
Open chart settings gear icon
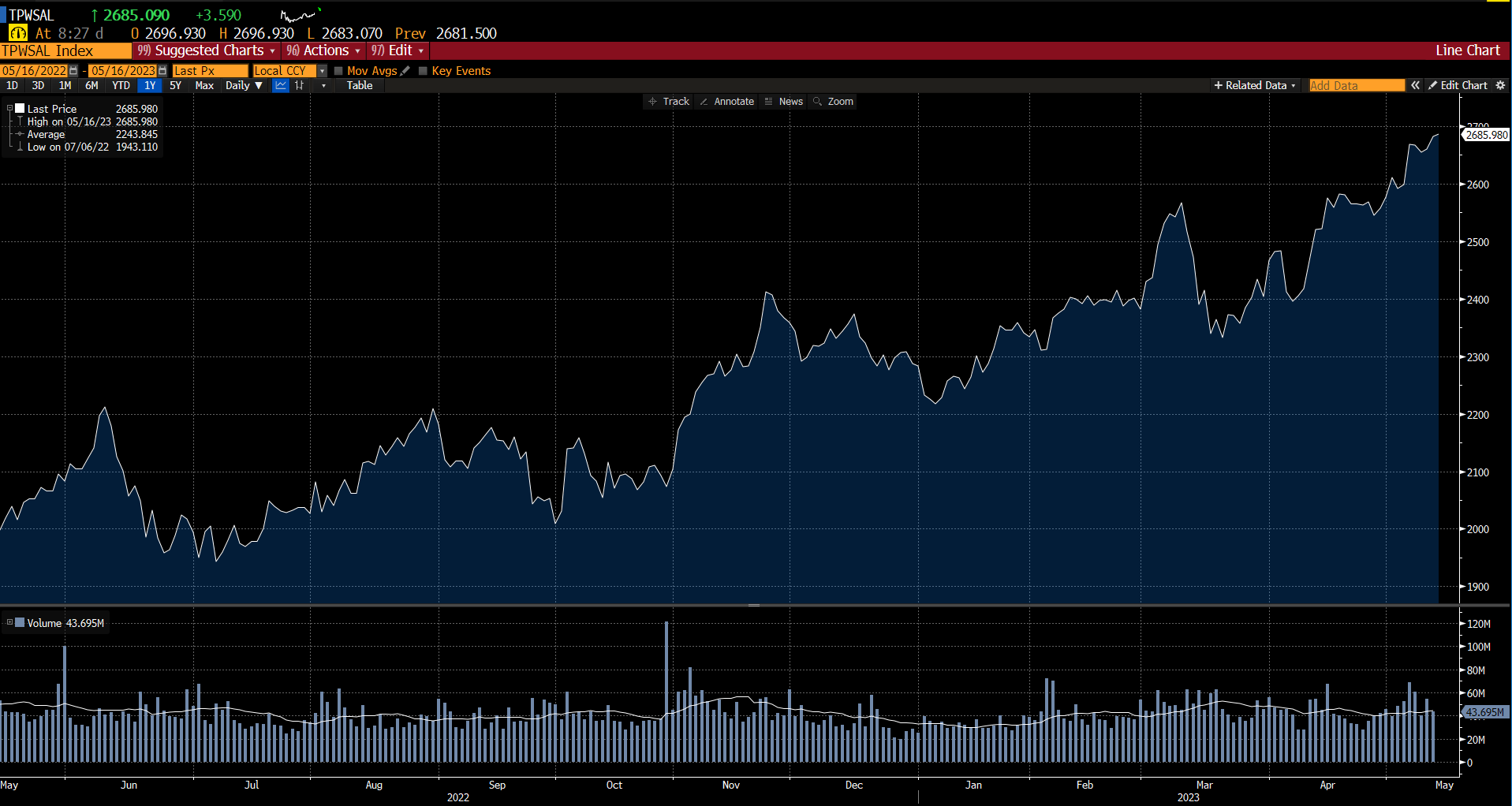pos(1500,85)
